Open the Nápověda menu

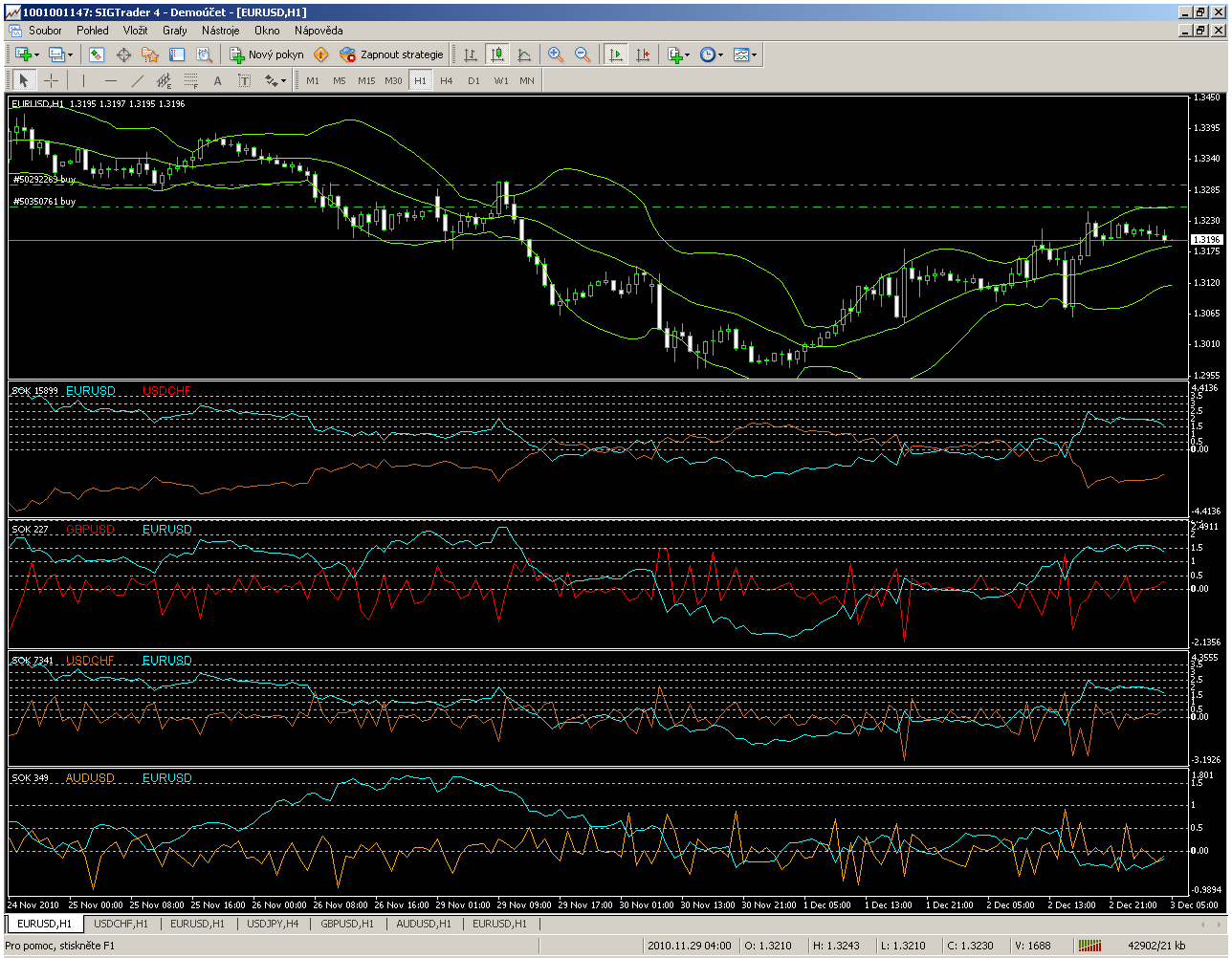pyautogui.click(x=319, y=31)
